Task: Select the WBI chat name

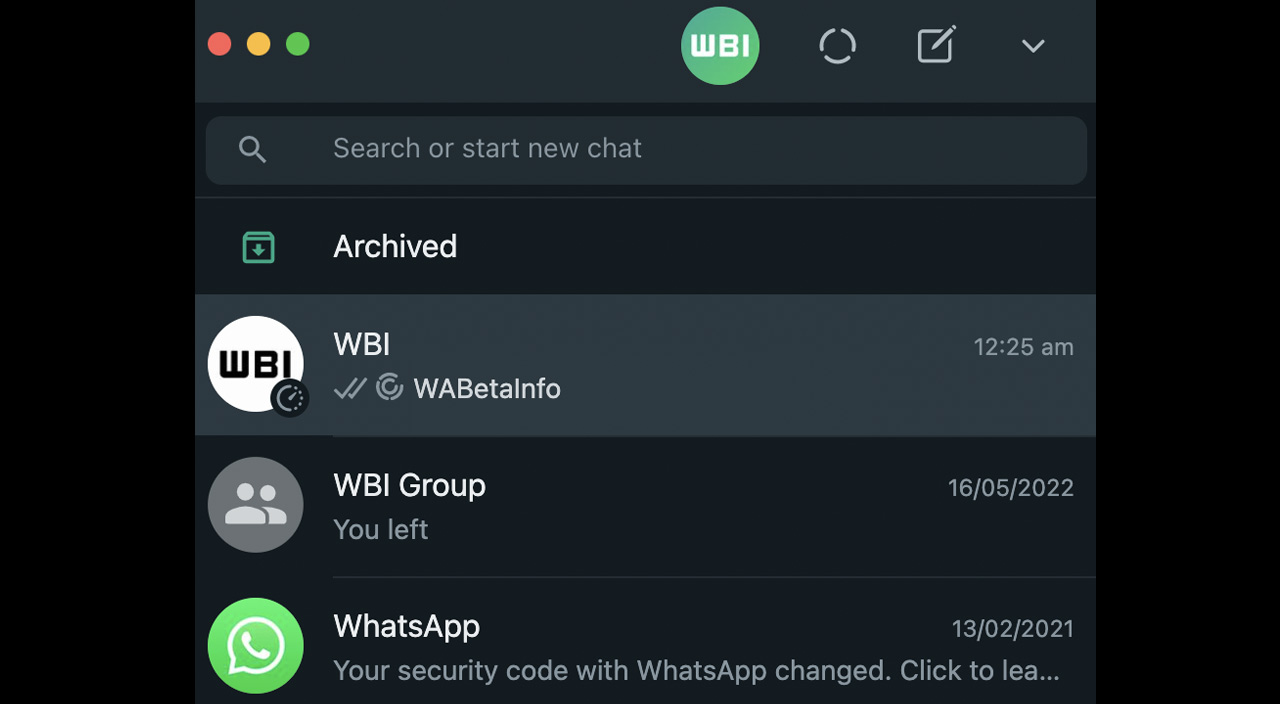Action: 362,345
